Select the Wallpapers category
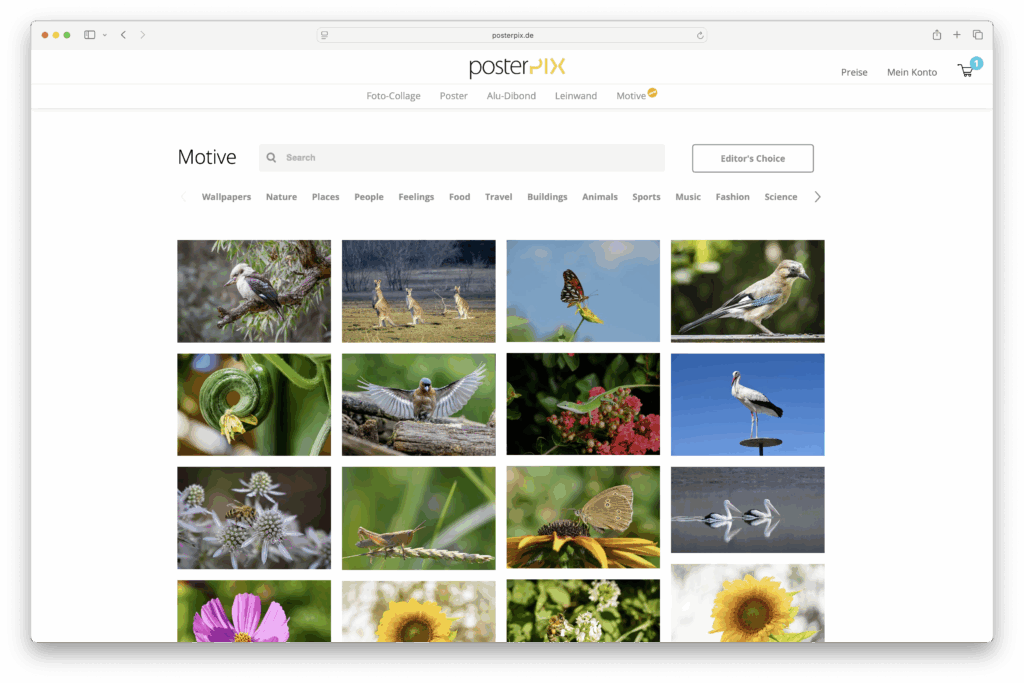This screenshot has height=683, width=1024. [226, 197]
